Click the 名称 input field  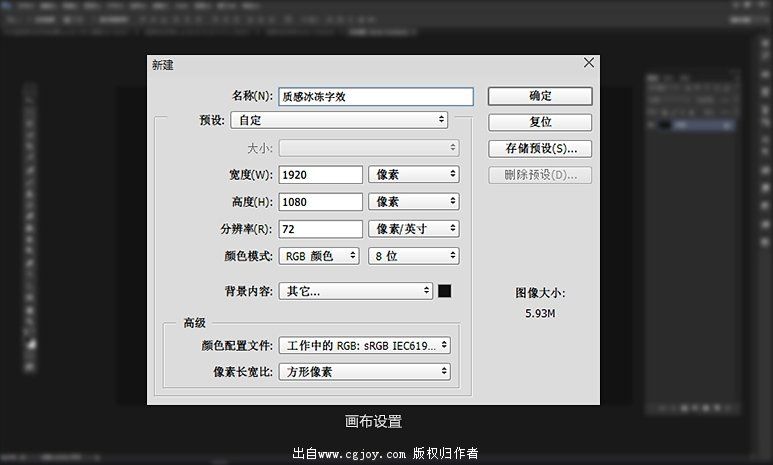376,97
